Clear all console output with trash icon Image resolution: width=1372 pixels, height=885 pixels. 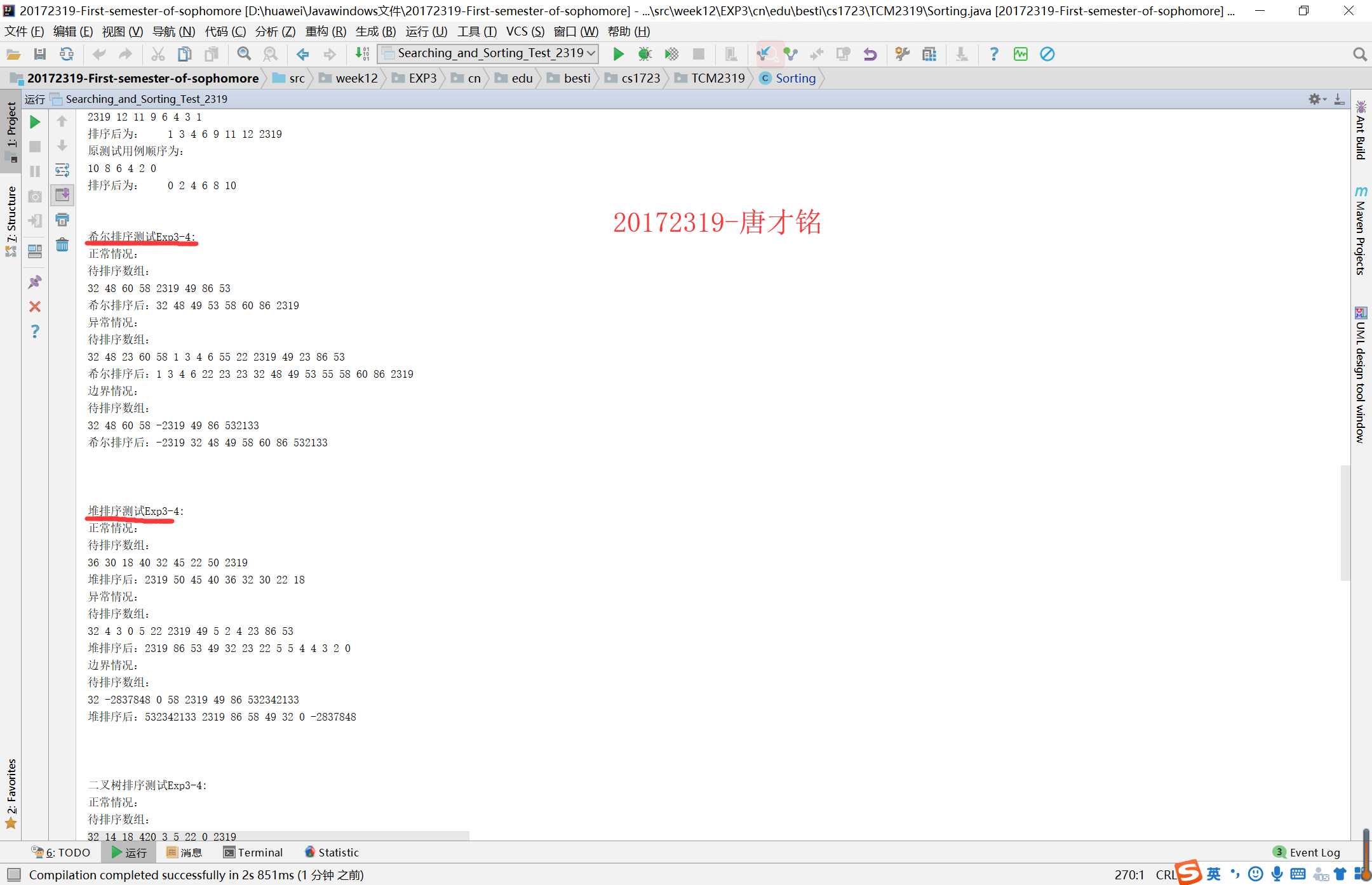click(62, 245)
